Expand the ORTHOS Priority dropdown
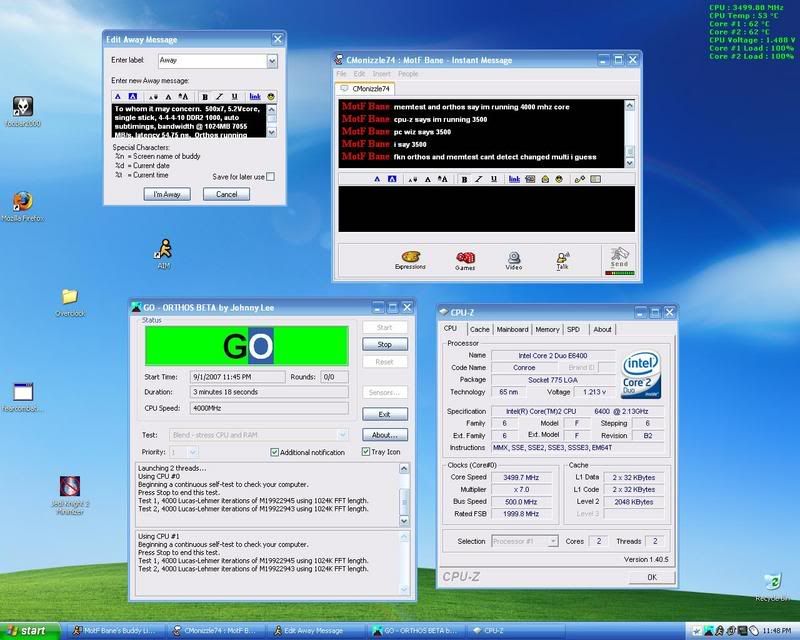Image resolution: width=800 pixels, height=640 pixels. 192,452
